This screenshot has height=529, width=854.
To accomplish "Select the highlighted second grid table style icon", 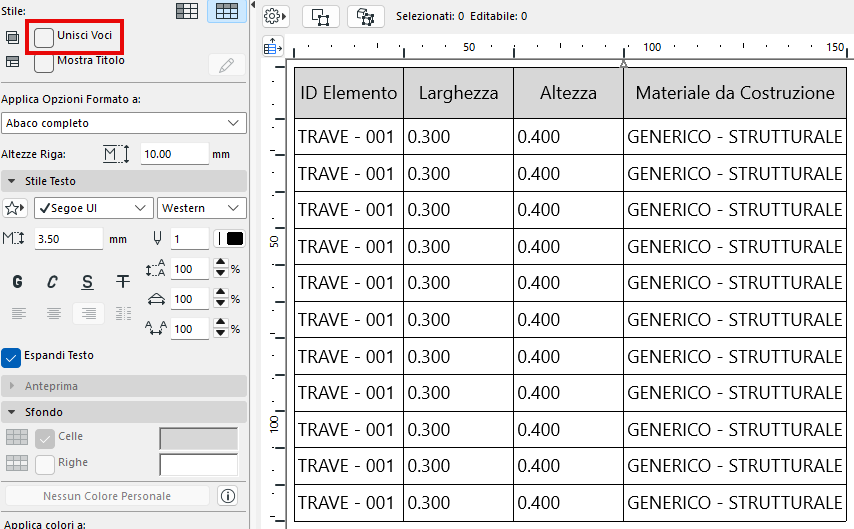I will point(227,11).
